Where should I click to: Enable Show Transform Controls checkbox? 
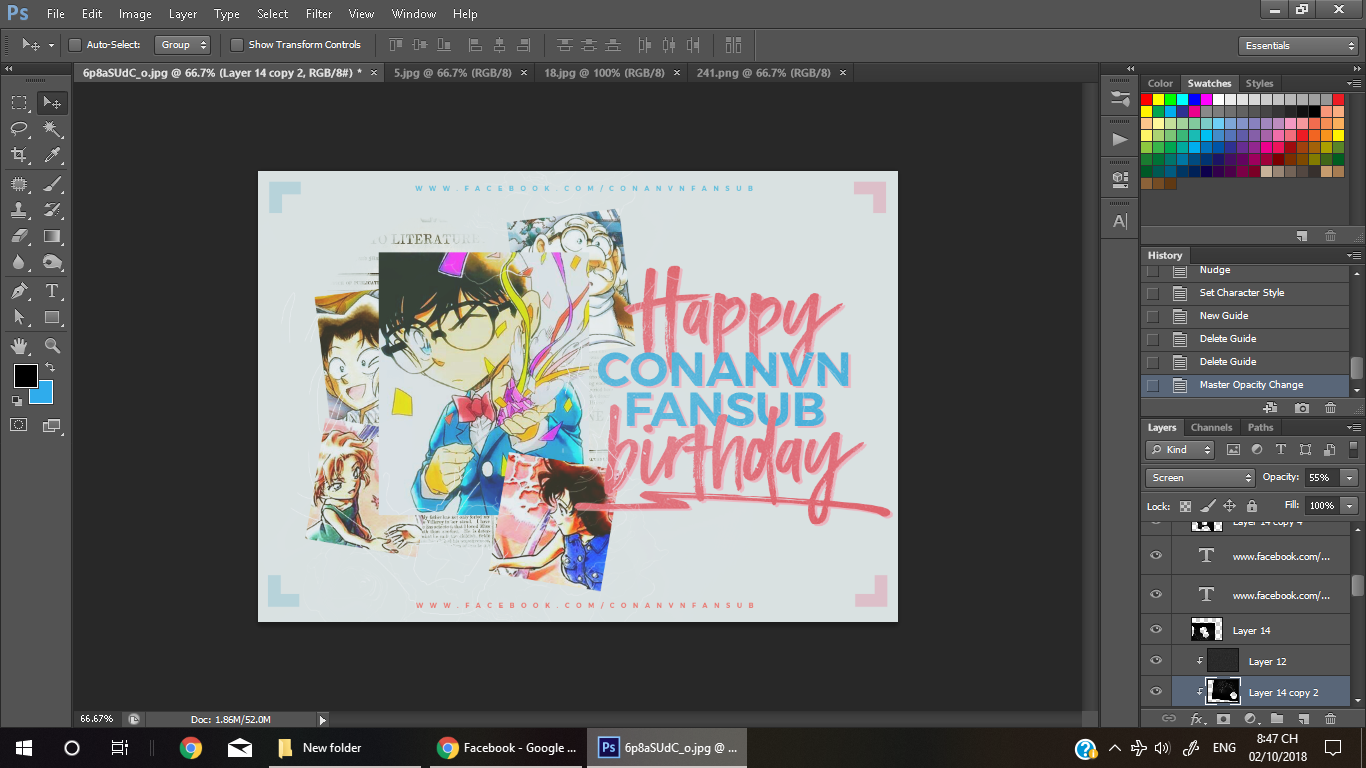(x=237, y=45)
